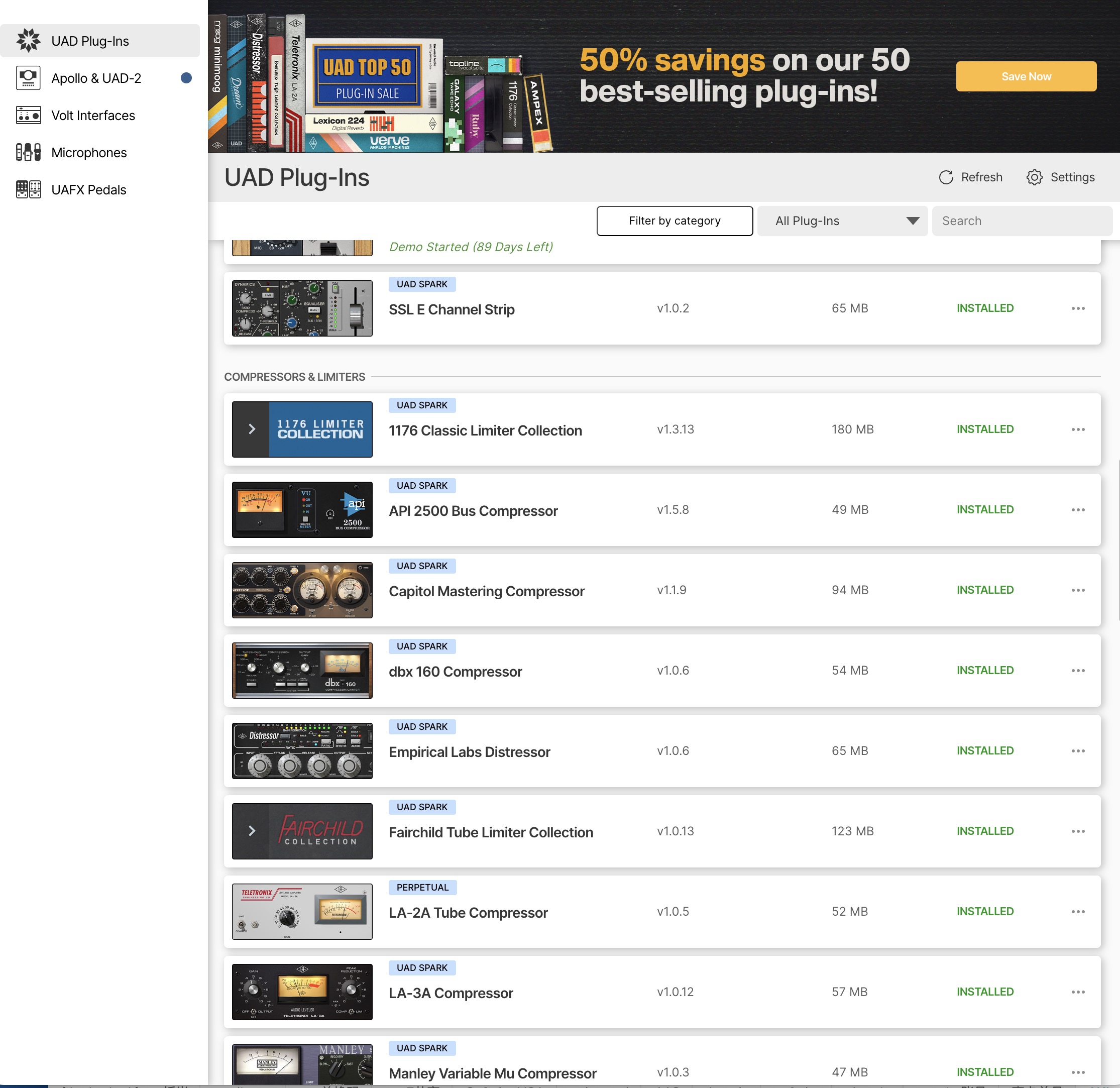Click the UAD Plug-Ins starburst sidebar icon
1120x1088 pixels.
point(28,41)
